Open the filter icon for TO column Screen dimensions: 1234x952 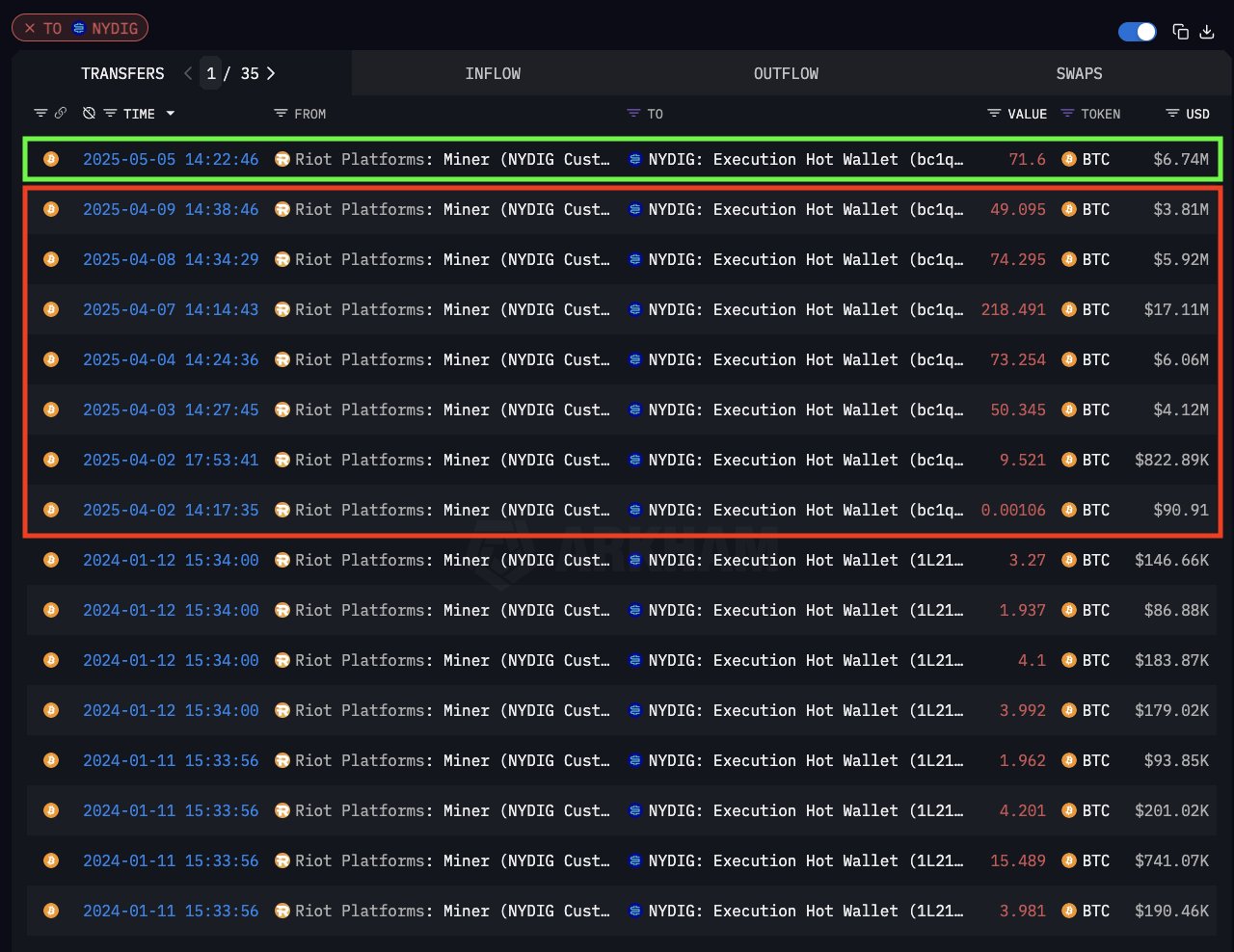pos(633,114)
